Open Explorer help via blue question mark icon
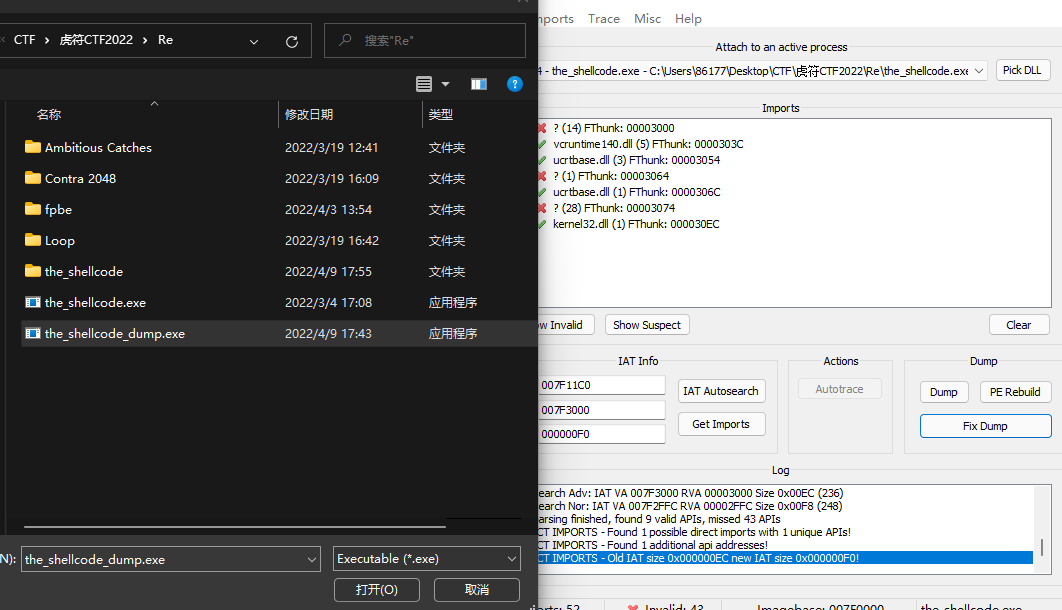The width and height of the screenshot is (1062, 610). click(514, 84)
